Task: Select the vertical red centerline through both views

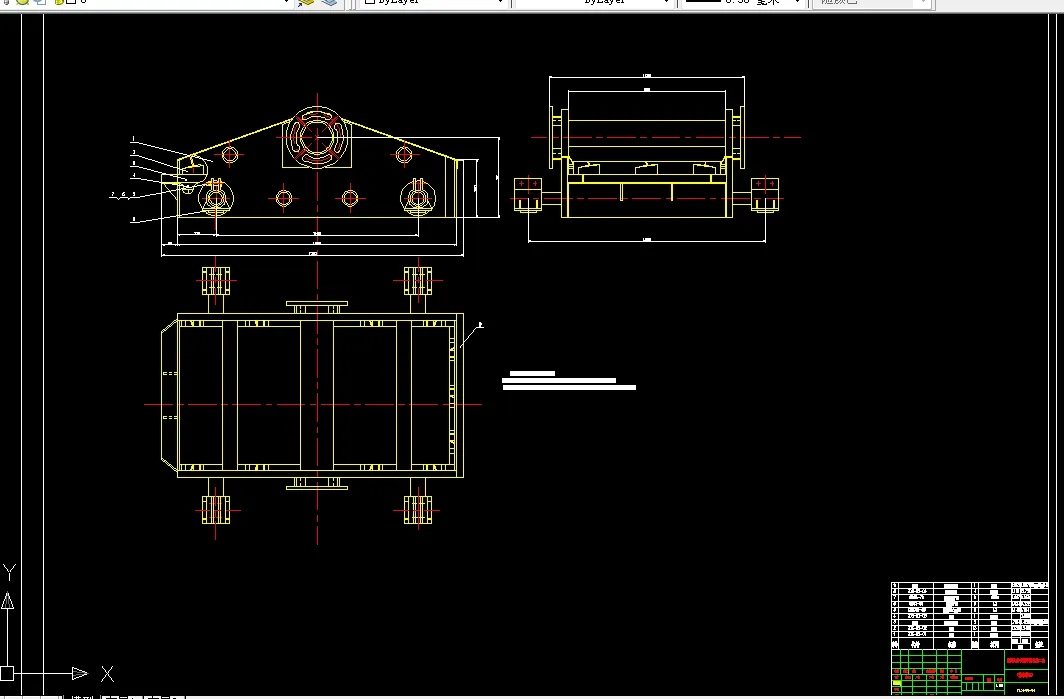Action: (x=318, y=319)
